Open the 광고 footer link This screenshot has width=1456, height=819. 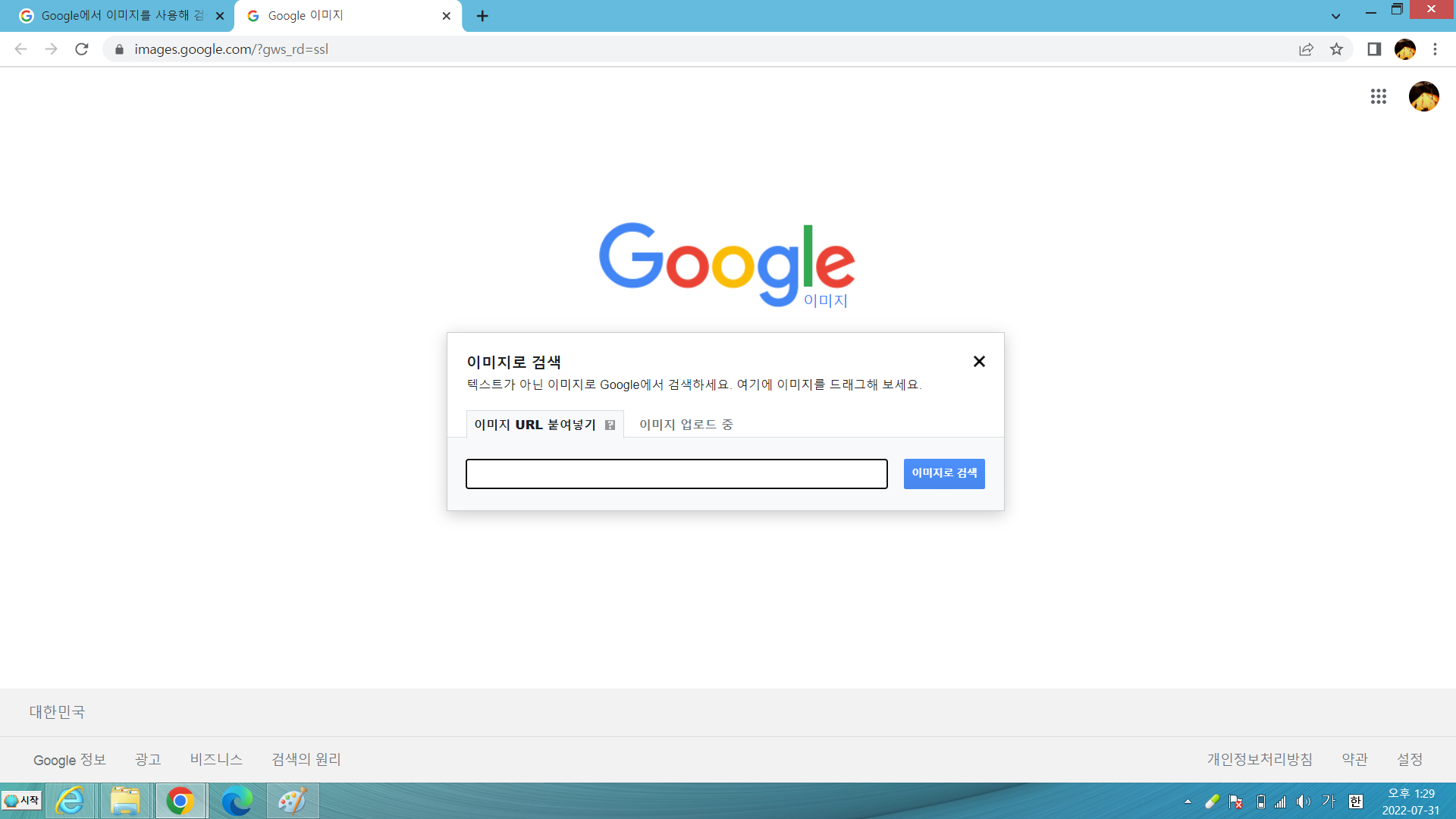148,759
